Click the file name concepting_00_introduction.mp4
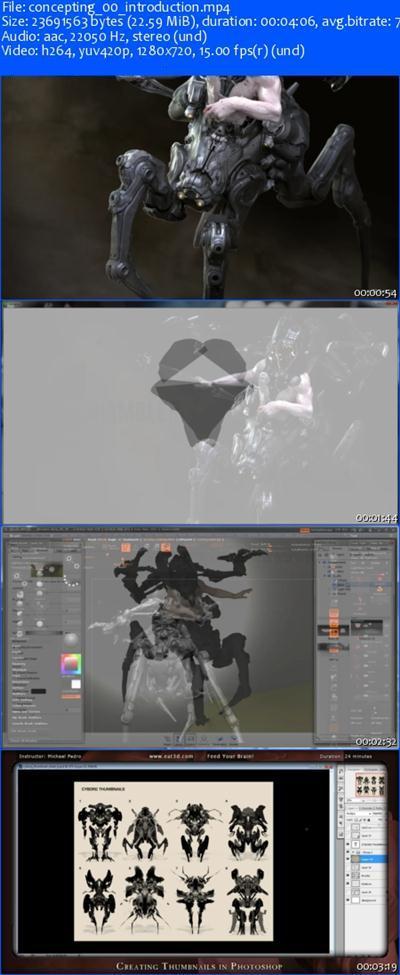The height and width of the screenshot is (975, 400). click(116, 8)
